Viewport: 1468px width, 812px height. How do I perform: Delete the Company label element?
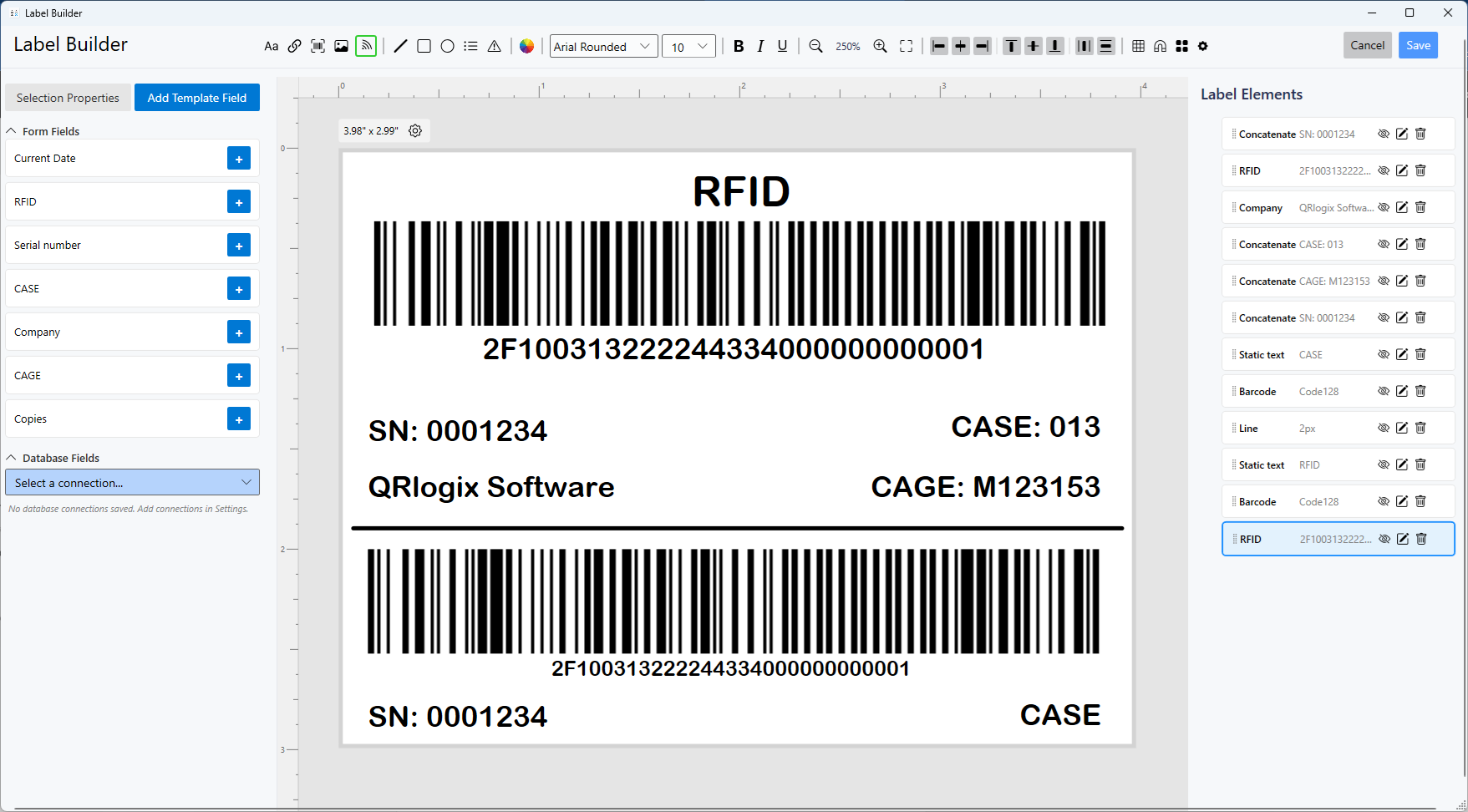click(1420, 207)
